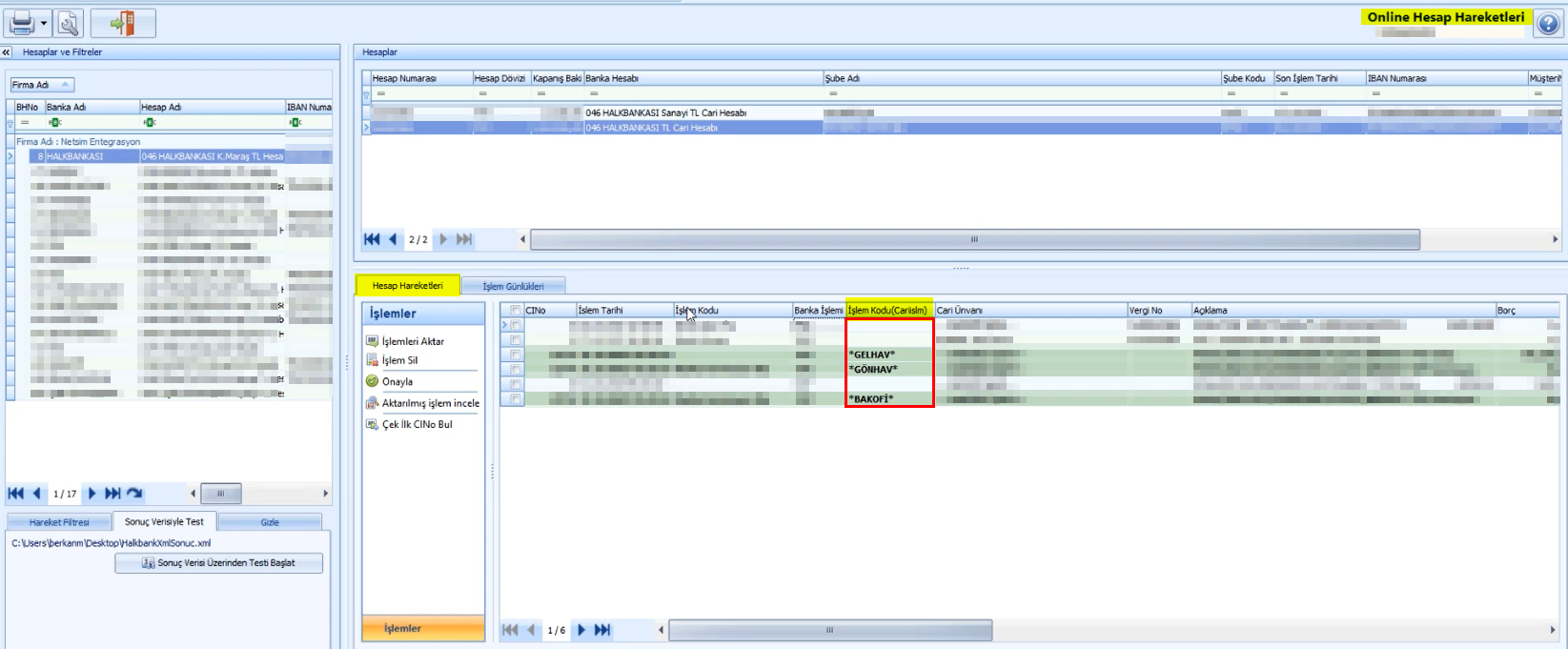Click the Hesaplar grid horizontal scrollbar thumb

point(975,239)
